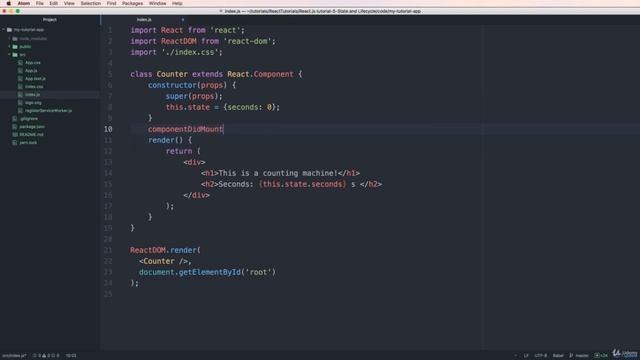
Task: Click 'this.state.seconds' in the h2 line
Action: pyautogui.click(x=302, y=184)
